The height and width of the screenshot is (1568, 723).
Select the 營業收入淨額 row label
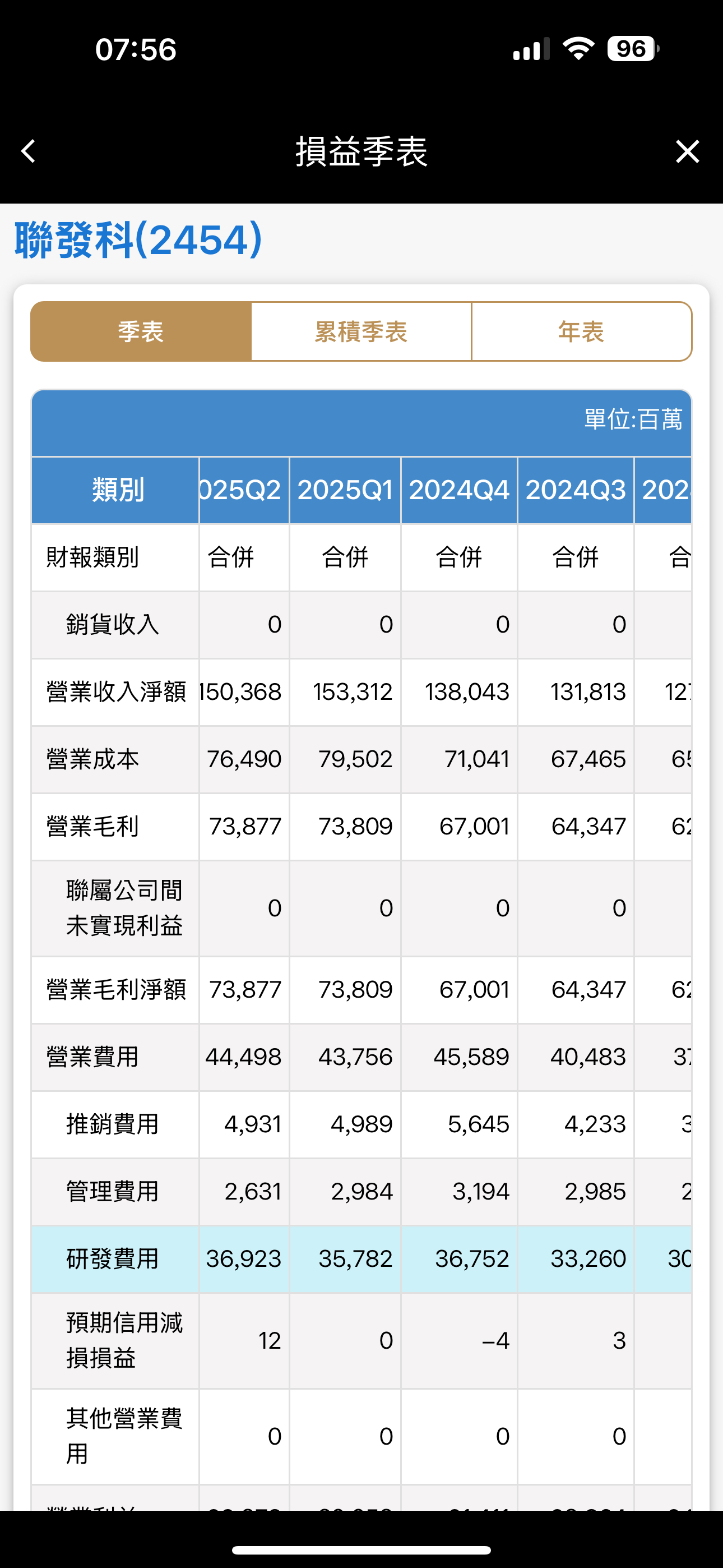tap(116, 692)
